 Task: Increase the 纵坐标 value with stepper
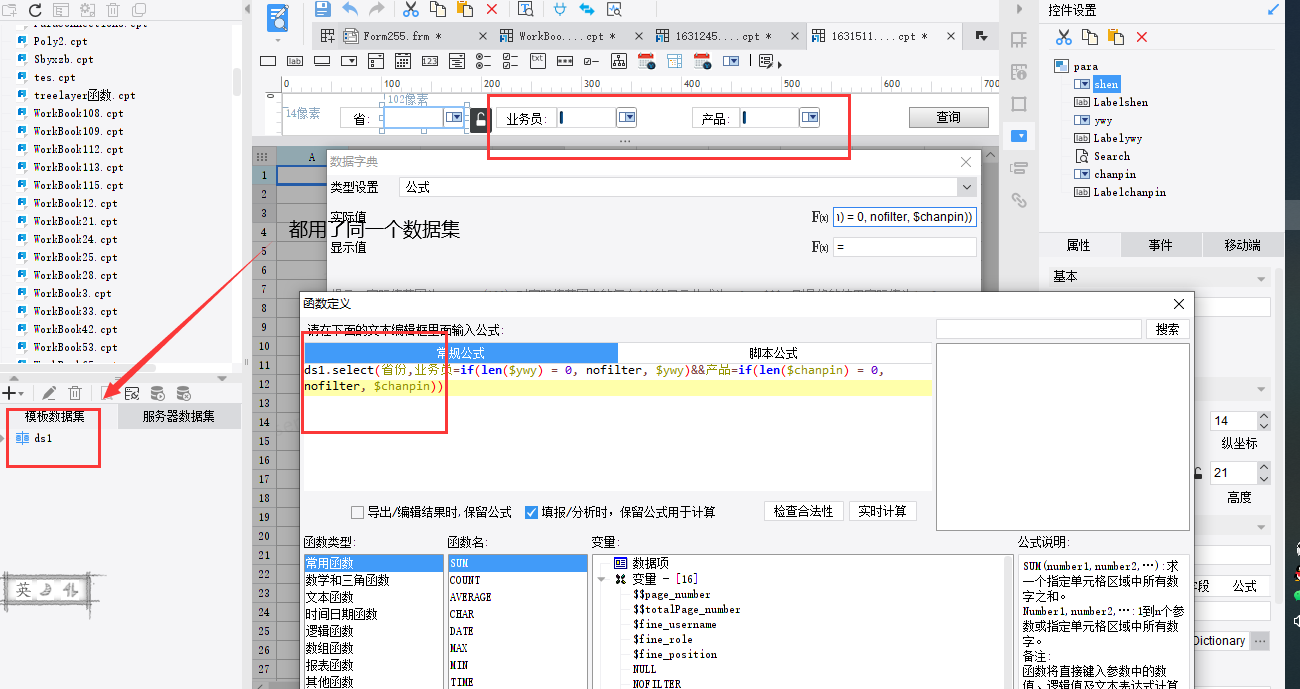point(1263,416)
